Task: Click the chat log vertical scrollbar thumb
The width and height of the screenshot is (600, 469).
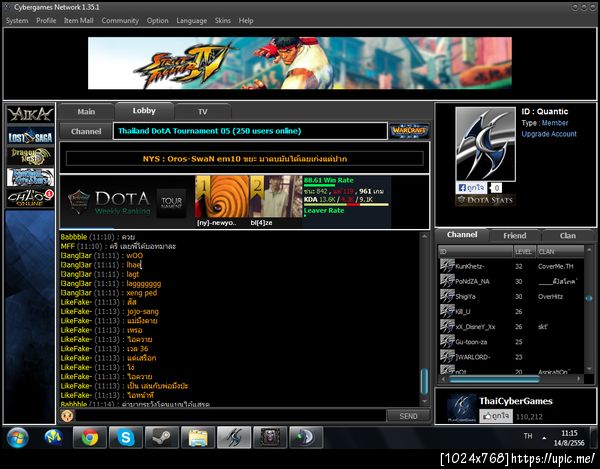Action: point(424,381)
